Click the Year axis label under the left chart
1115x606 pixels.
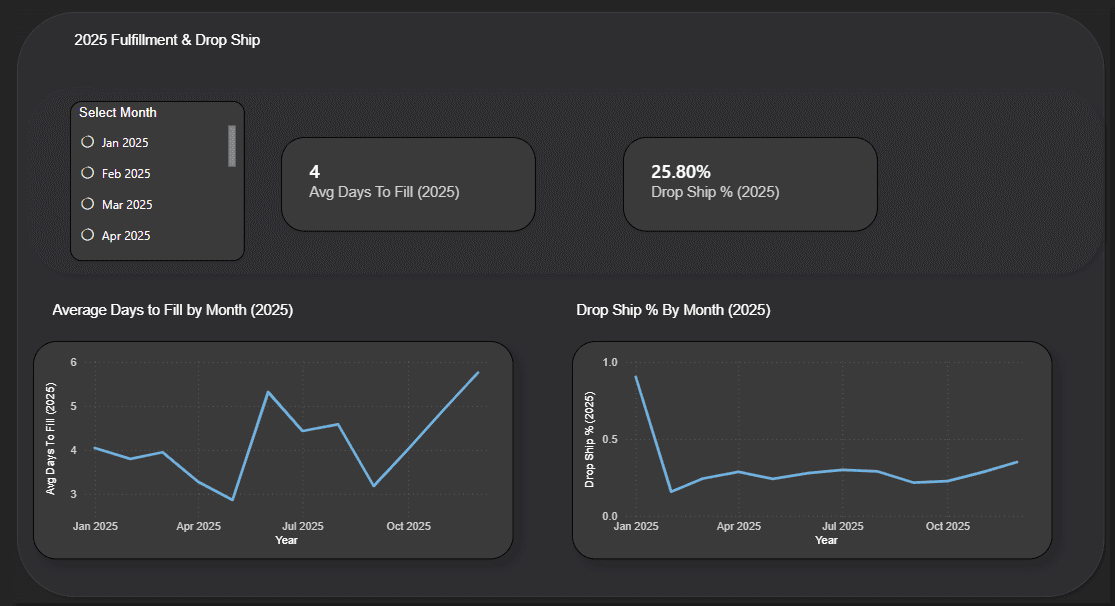click(286, 540)
